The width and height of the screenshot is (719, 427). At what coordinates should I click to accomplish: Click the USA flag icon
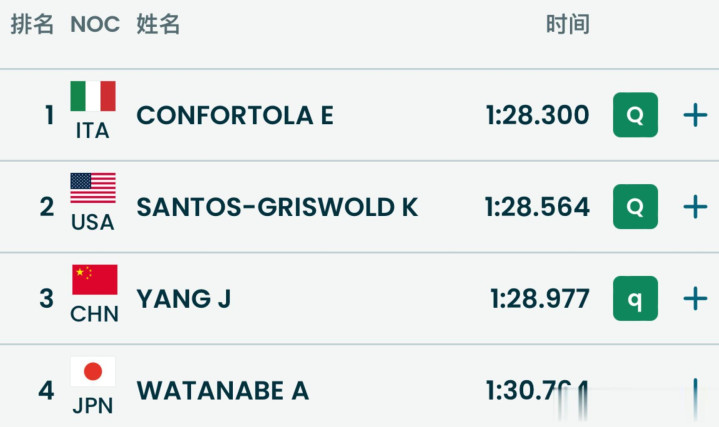pos(93,188)
